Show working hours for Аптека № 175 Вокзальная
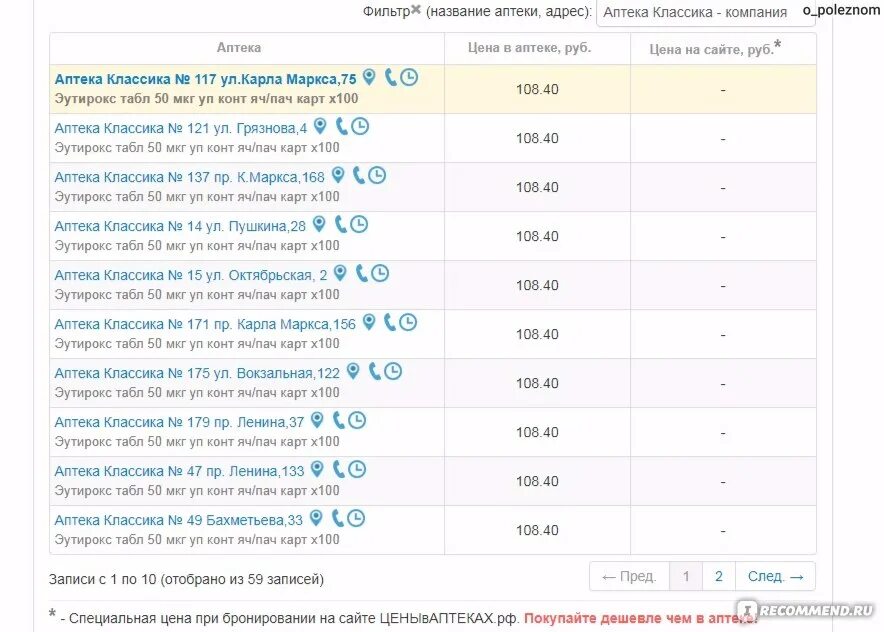The image size is (884, 632). [x=393, y=372]
